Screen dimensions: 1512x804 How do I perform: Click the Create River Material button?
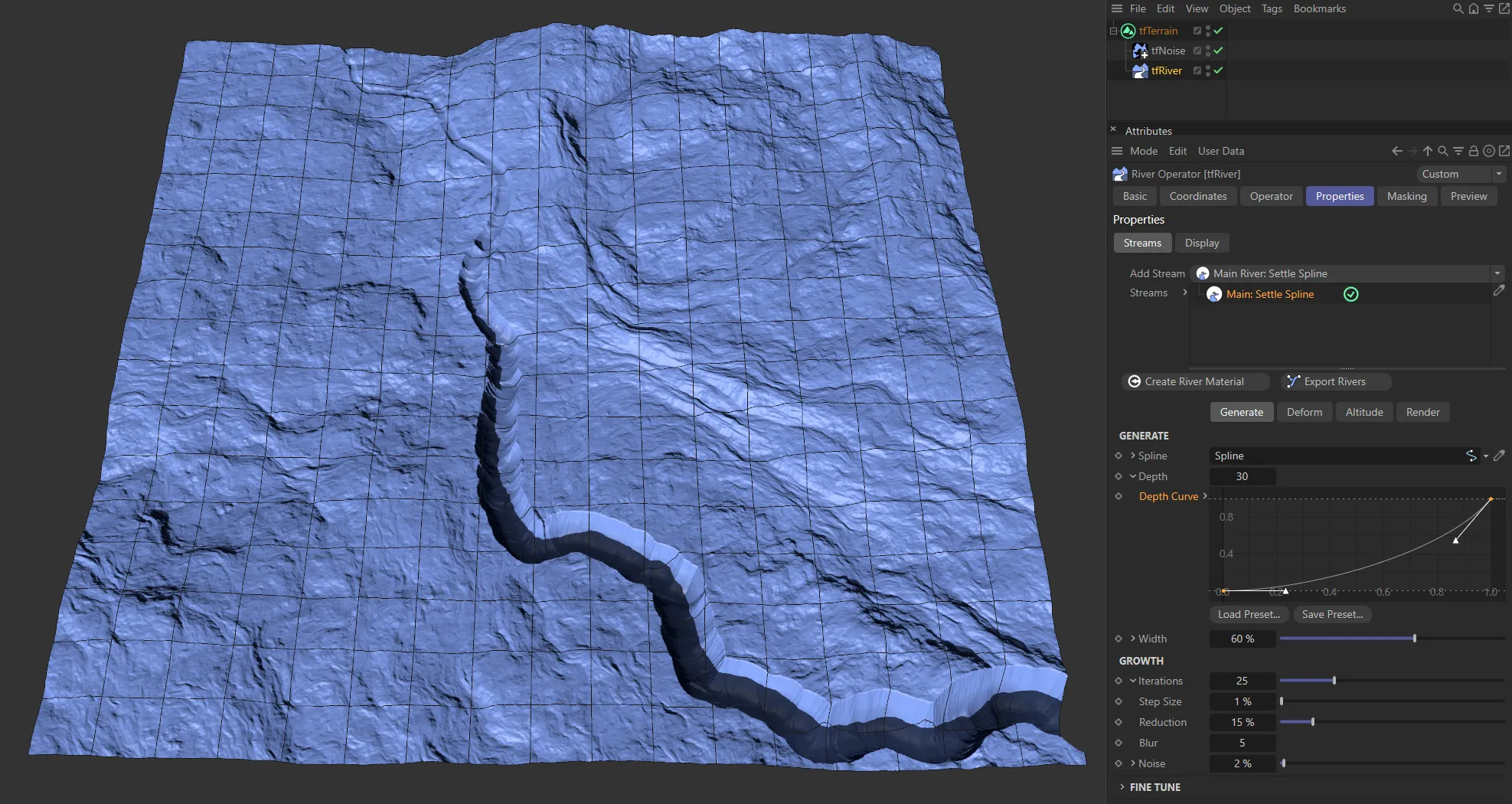point(1195,381)
